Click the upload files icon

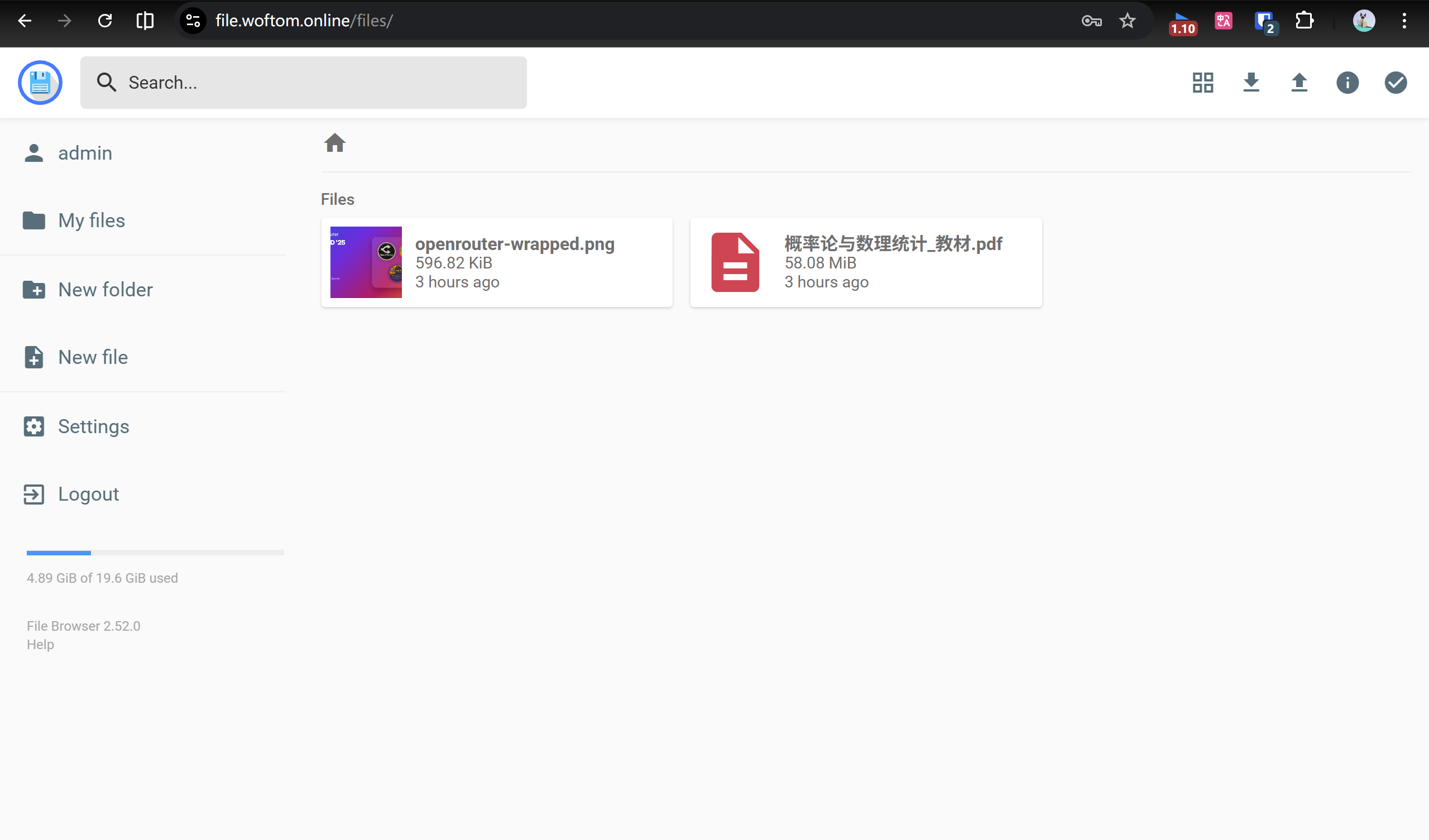point(1299,82)
